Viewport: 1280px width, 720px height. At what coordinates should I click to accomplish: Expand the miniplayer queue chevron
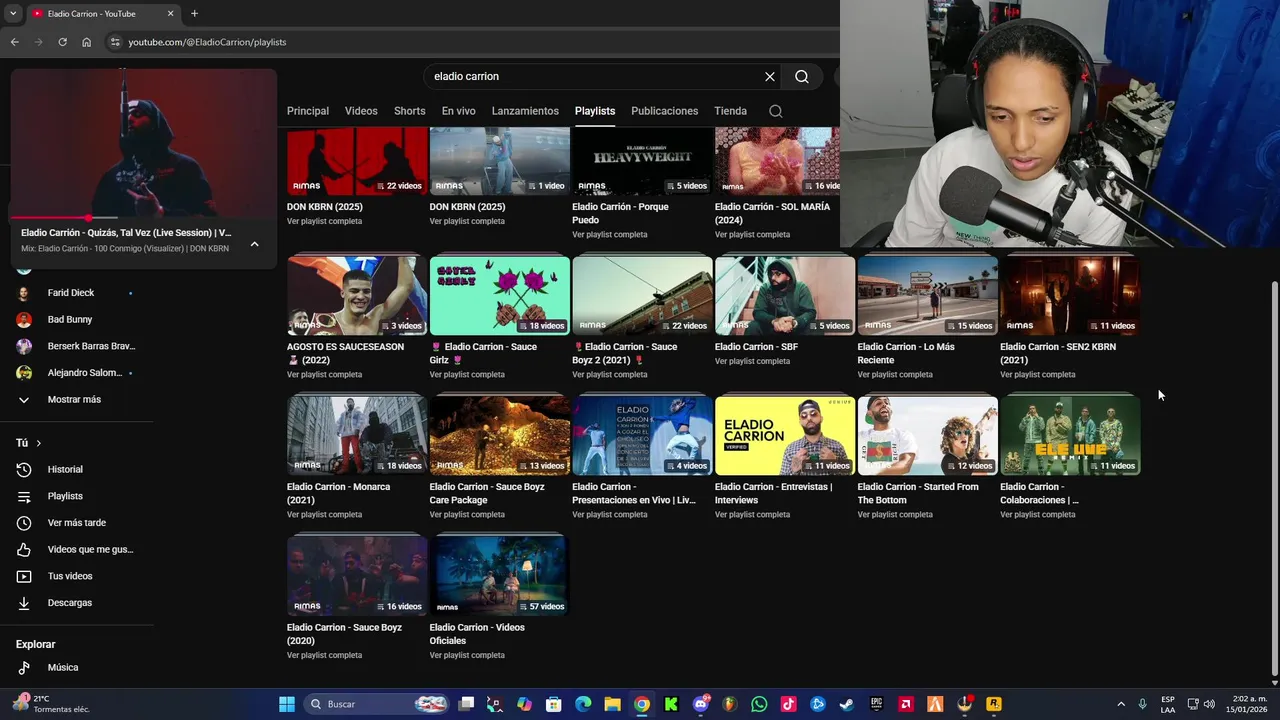click(254, 244)
